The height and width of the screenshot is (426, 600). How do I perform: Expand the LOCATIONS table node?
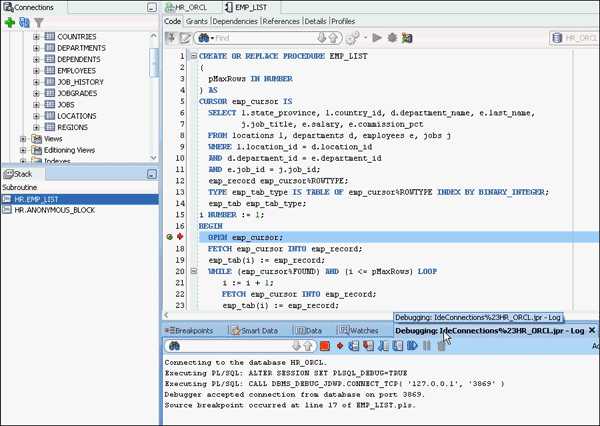pos(36,116)
